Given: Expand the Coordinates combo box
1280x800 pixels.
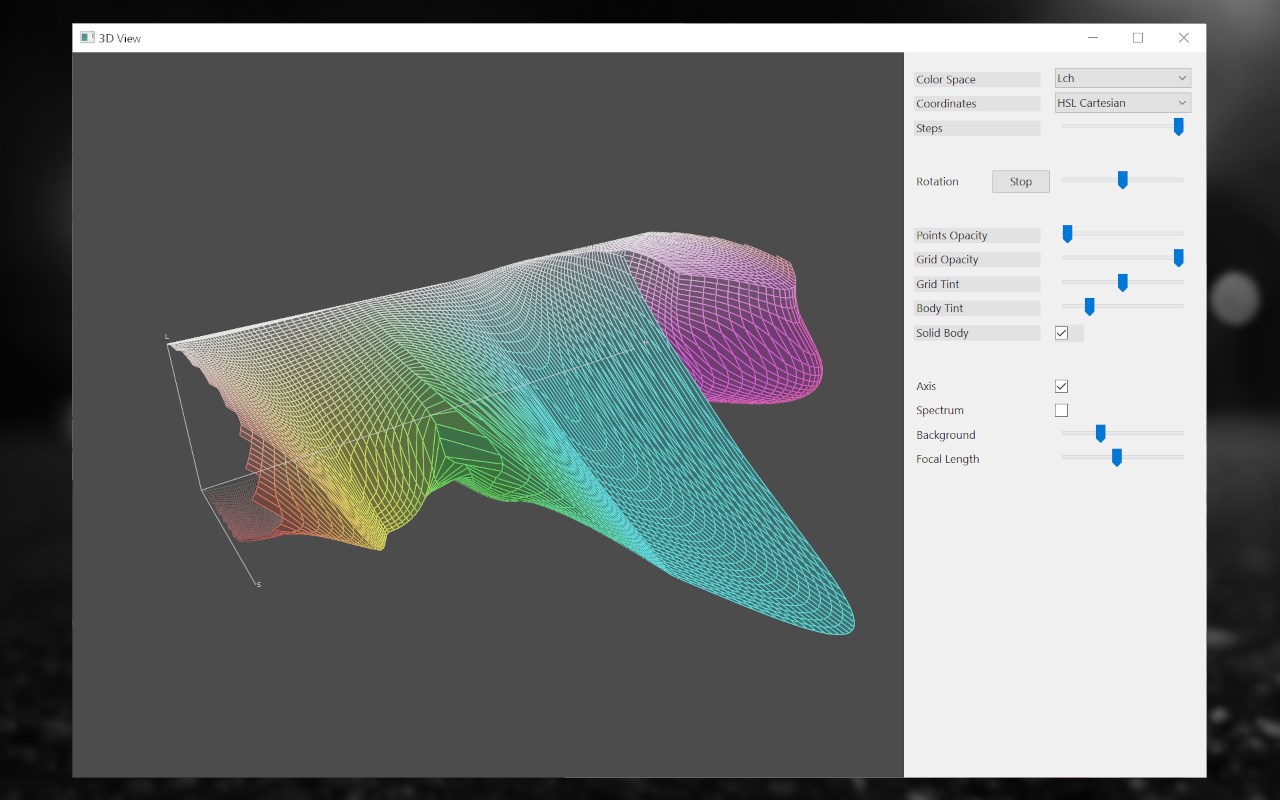Looking at the screenshot, I should point(1122,103).
